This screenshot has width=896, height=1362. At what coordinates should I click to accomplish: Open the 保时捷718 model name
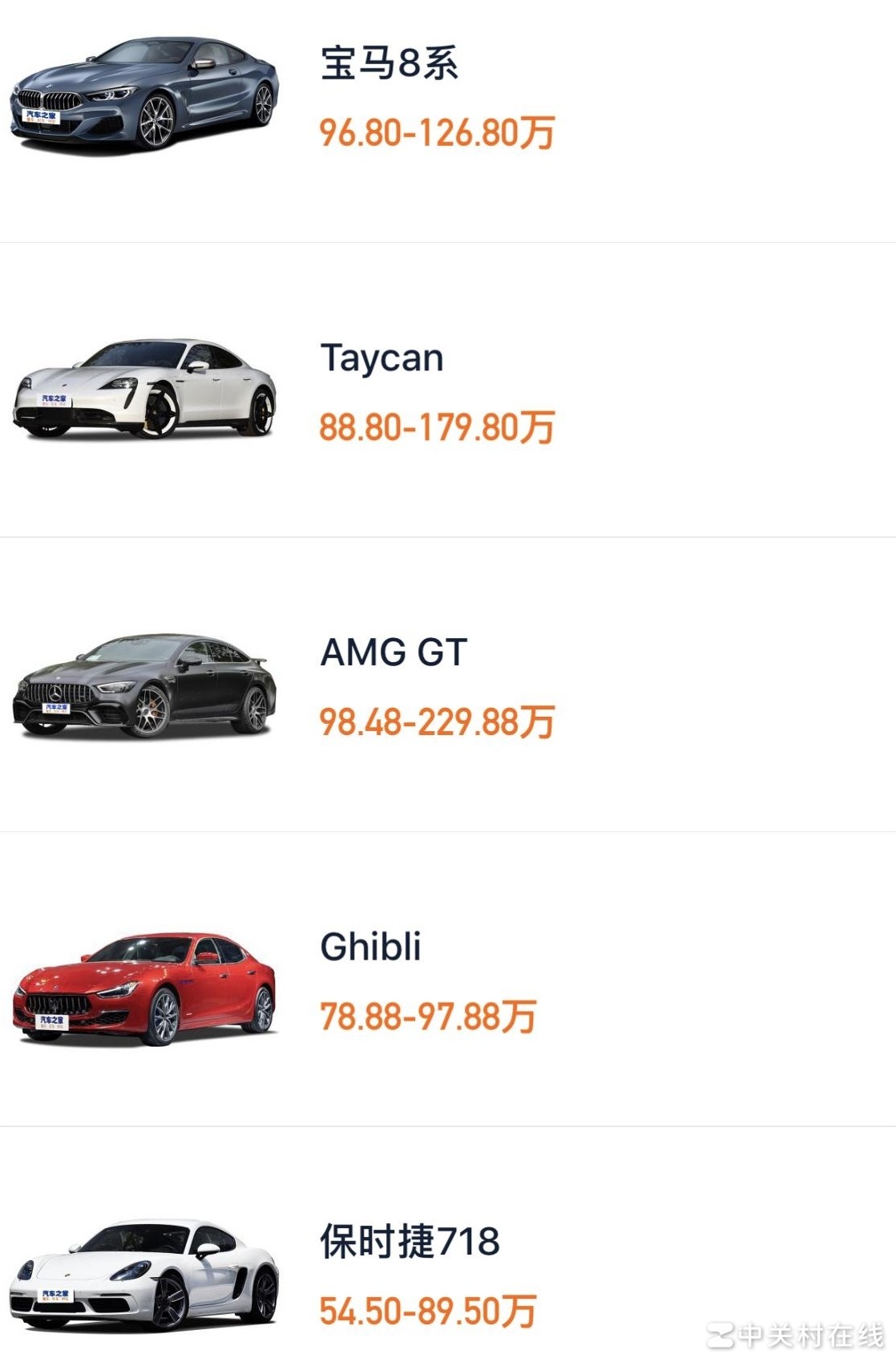click(x=410, y=1241)
